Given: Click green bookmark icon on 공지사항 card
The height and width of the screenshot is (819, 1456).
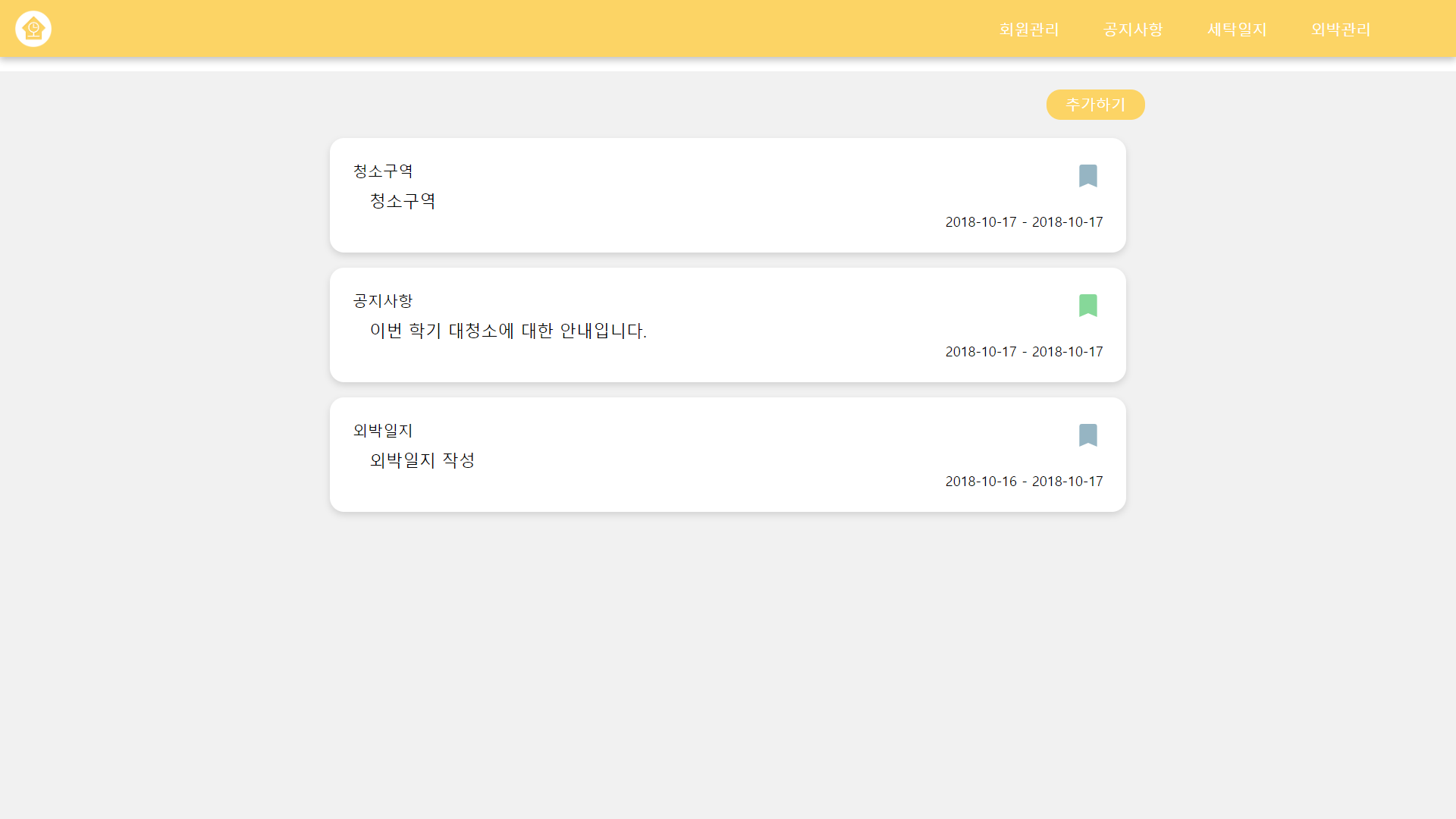Looking at the screenshot, I should (1088, 306).
